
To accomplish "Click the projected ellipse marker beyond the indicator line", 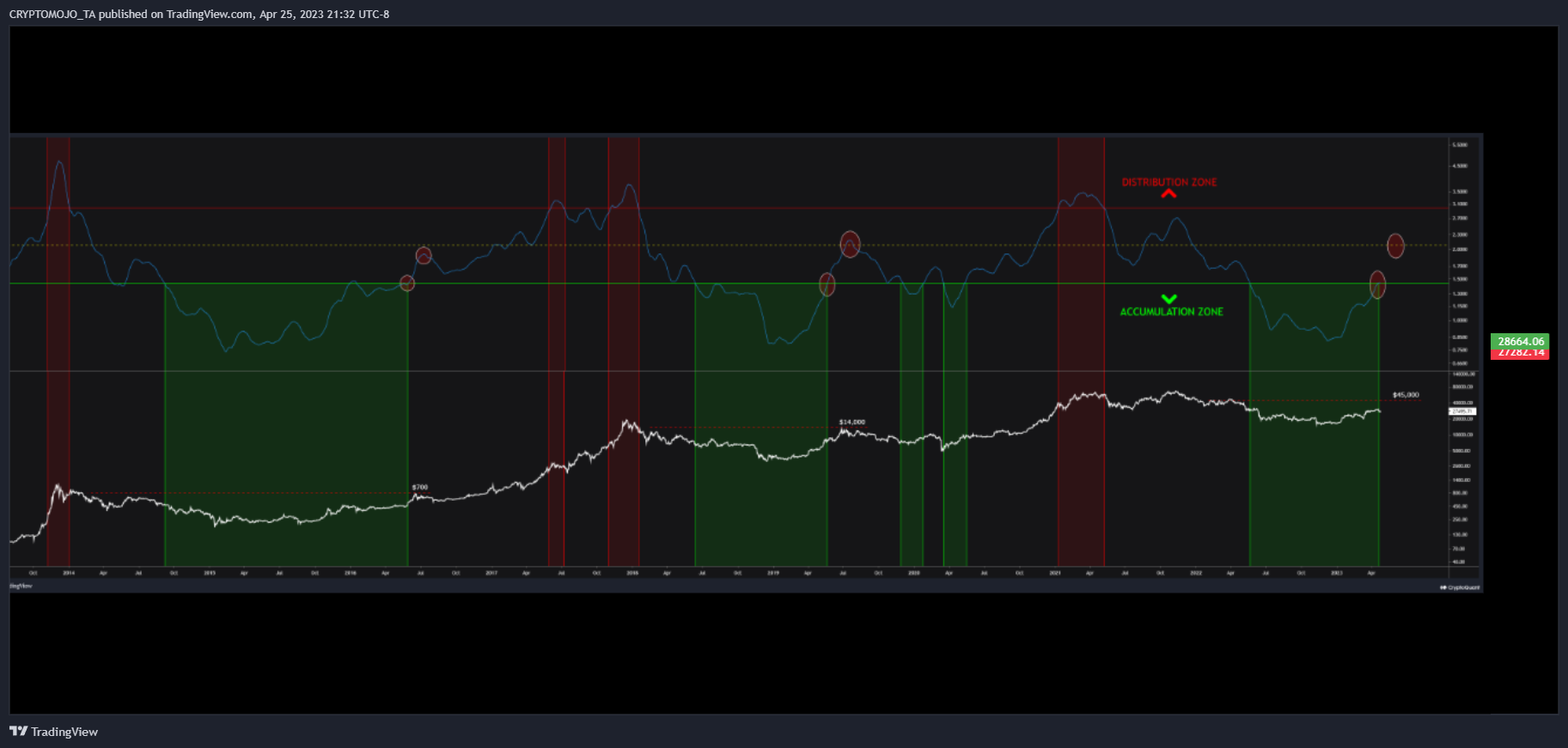I will 1395,246.
